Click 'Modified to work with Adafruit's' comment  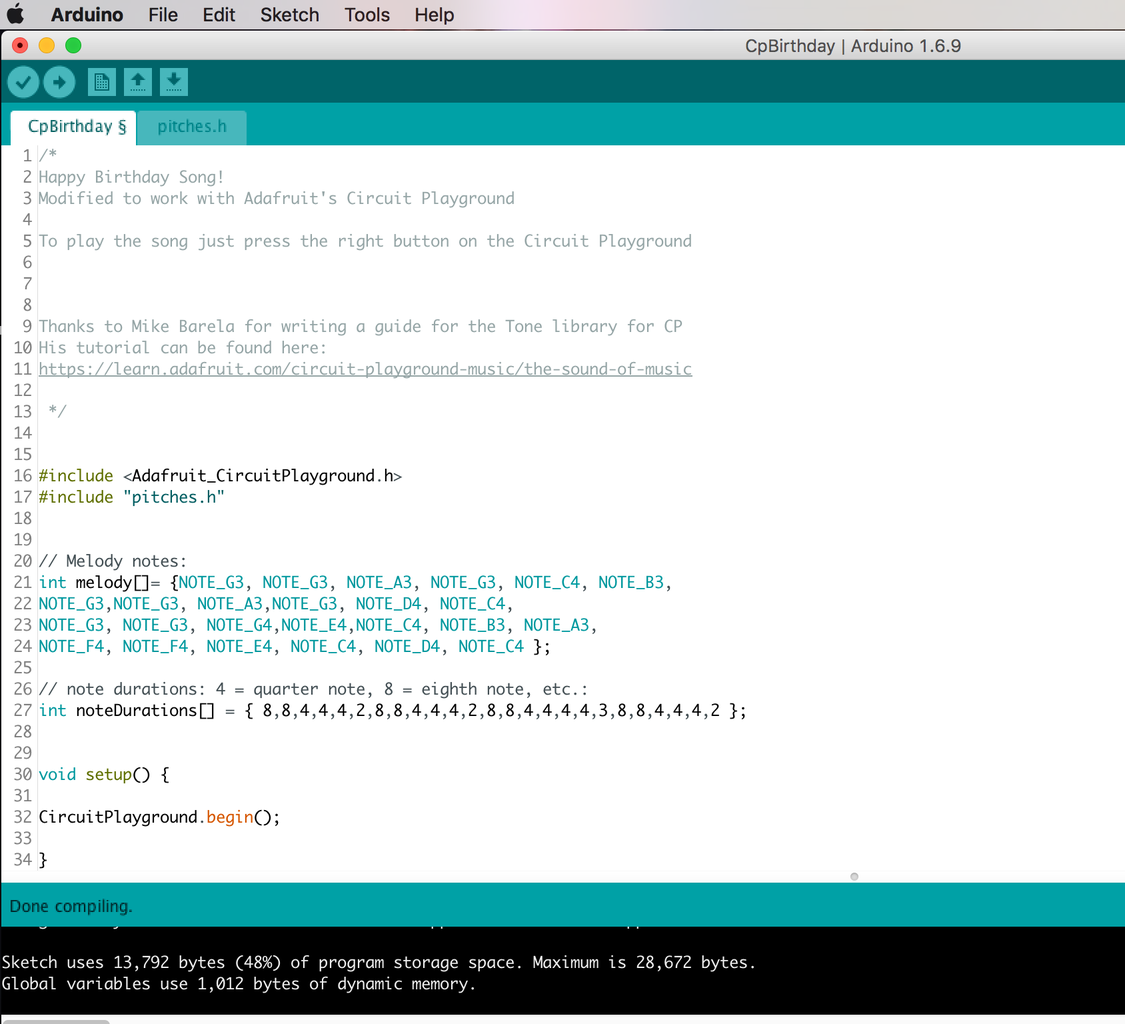[276, 199]
